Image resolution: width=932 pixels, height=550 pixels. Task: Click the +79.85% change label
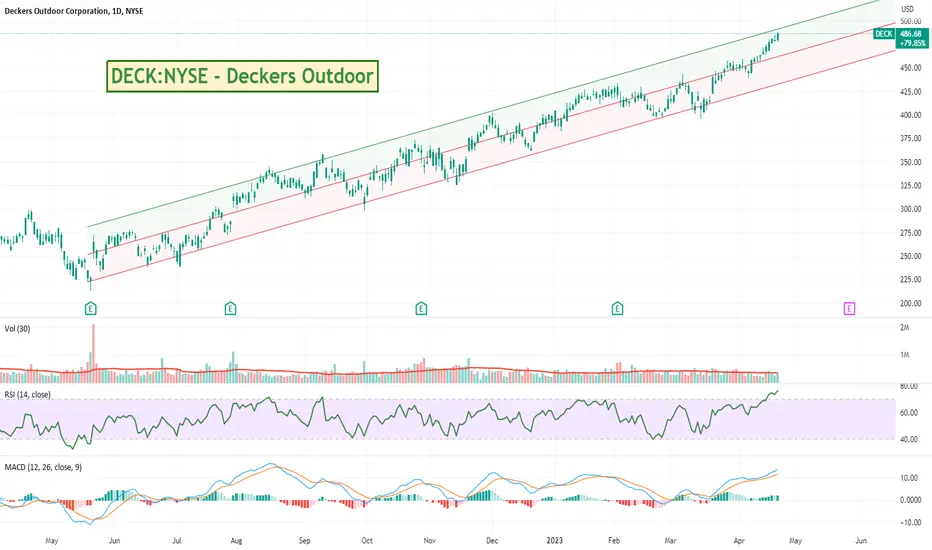[912, 43]
